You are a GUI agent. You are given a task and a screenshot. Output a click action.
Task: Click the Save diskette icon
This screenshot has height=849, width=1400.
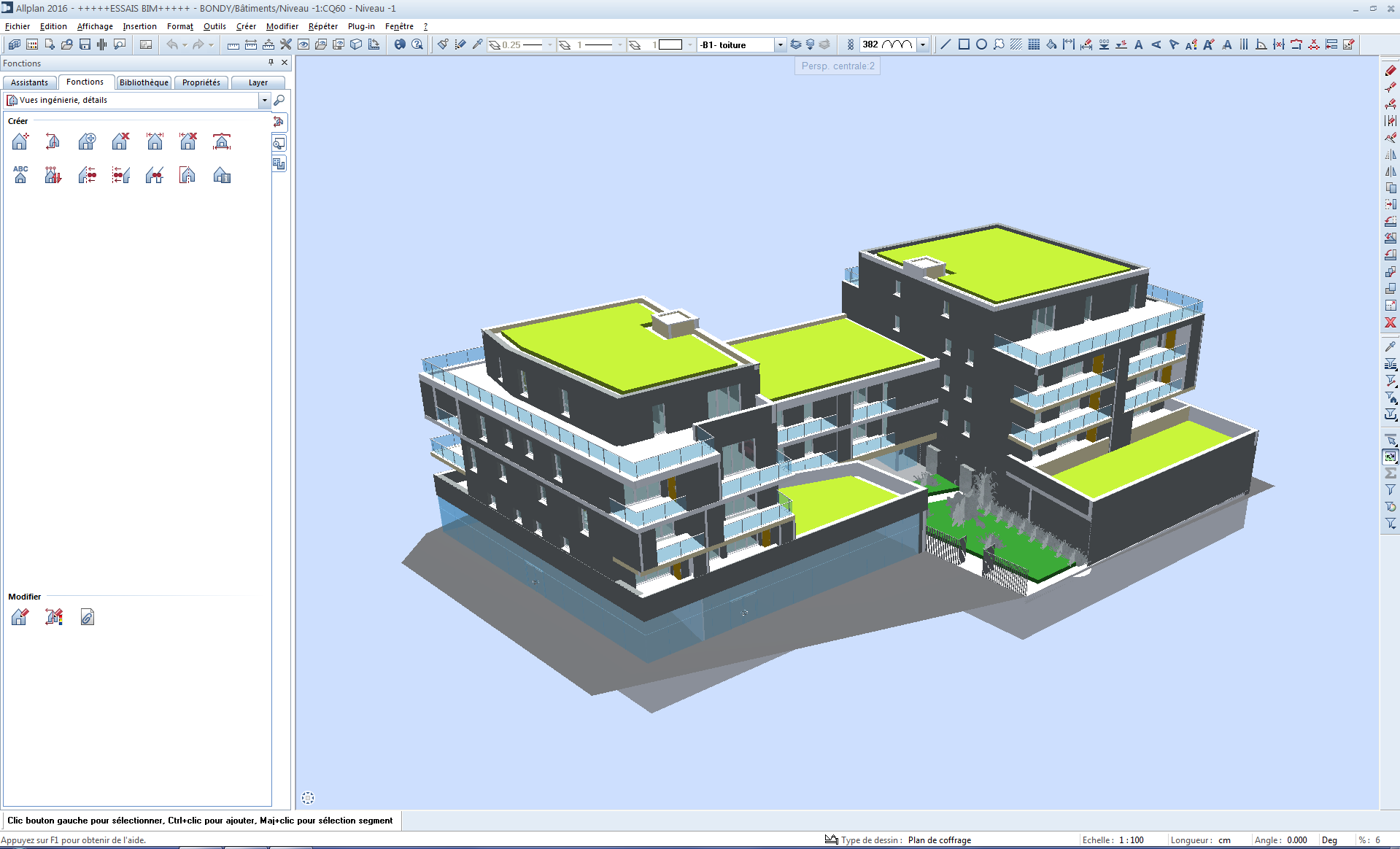coord(85,44)
